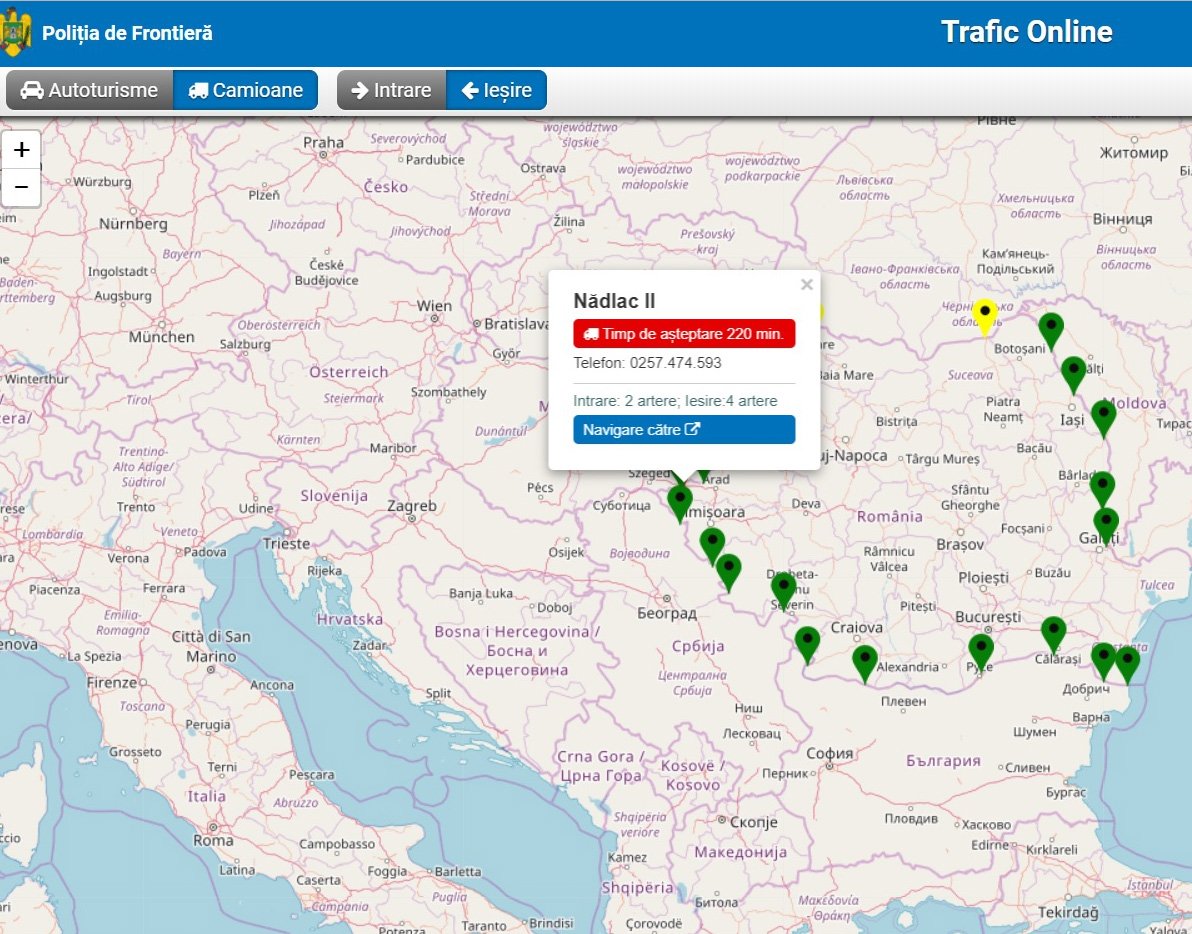Select the green marker by Botoșani

1050,328
